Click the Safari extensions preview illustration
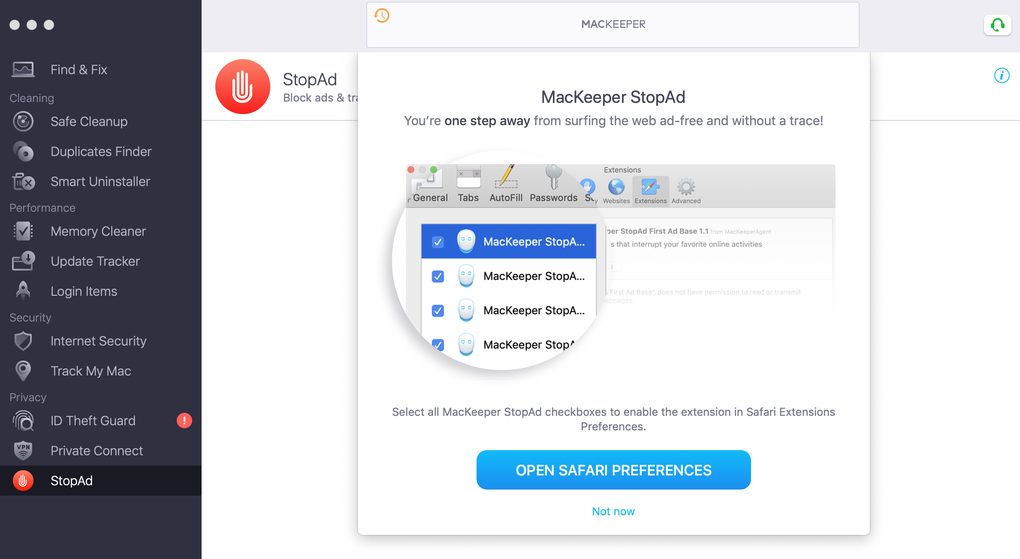1020x559 pixels. pyautogui.click(x=613, y=260)
